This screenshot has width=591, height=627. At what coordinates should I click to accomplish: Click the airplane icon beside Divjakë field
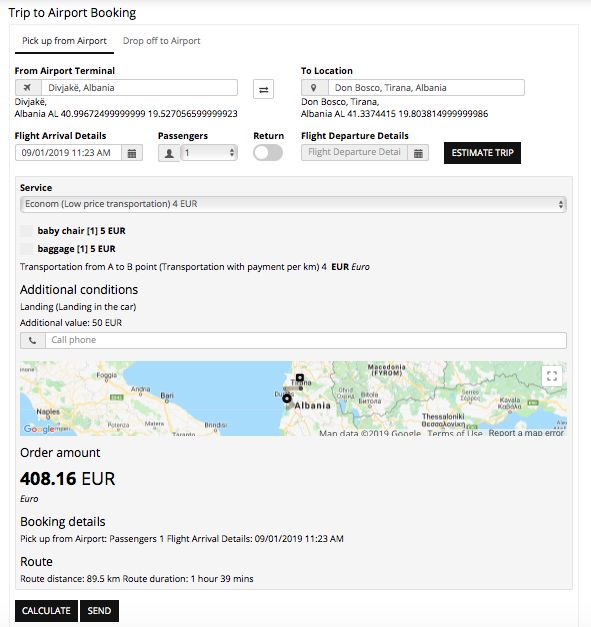click(28, 88)
